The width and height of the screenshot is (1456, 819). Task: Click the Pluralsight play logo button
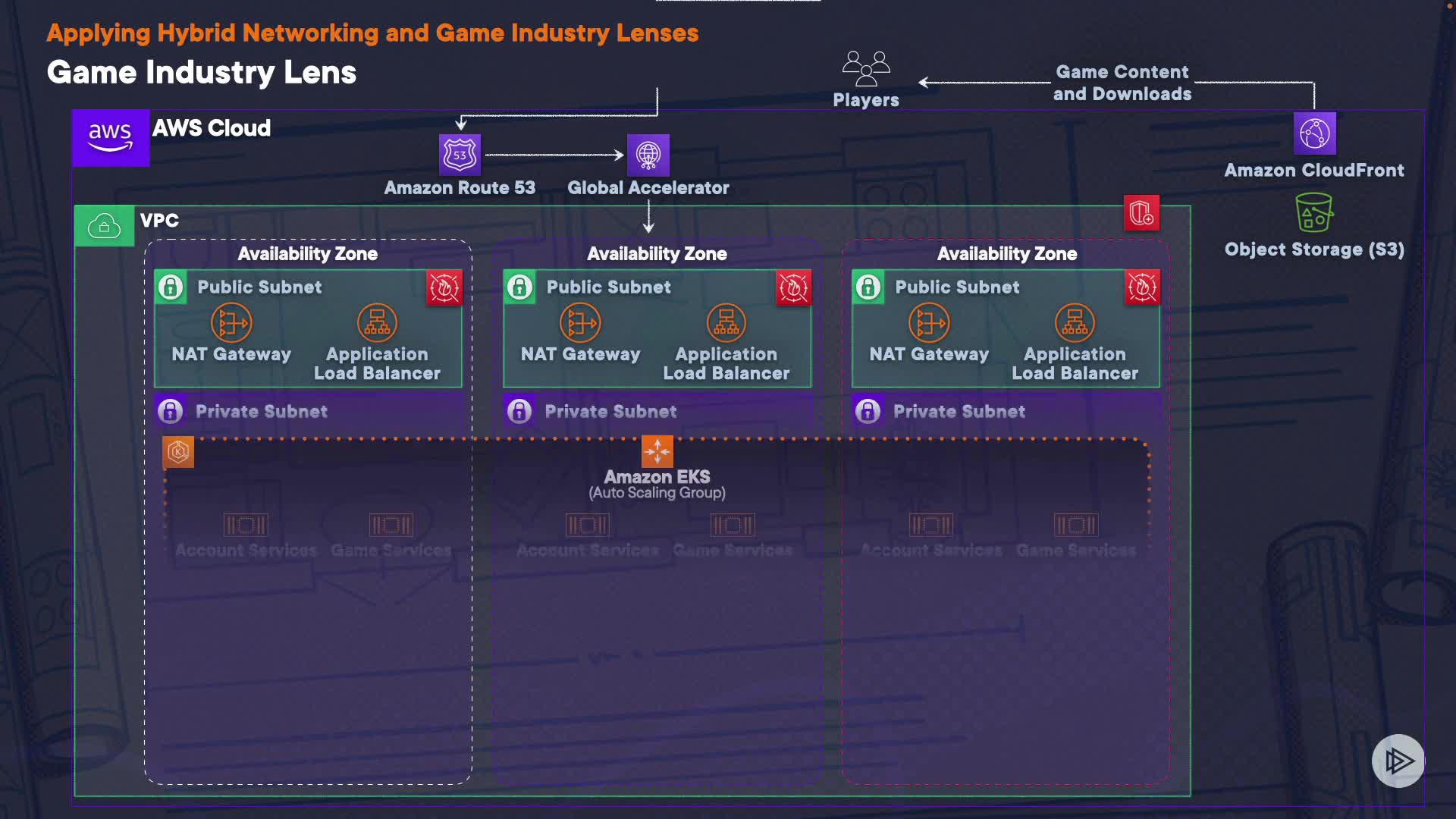pos(1398,761)
